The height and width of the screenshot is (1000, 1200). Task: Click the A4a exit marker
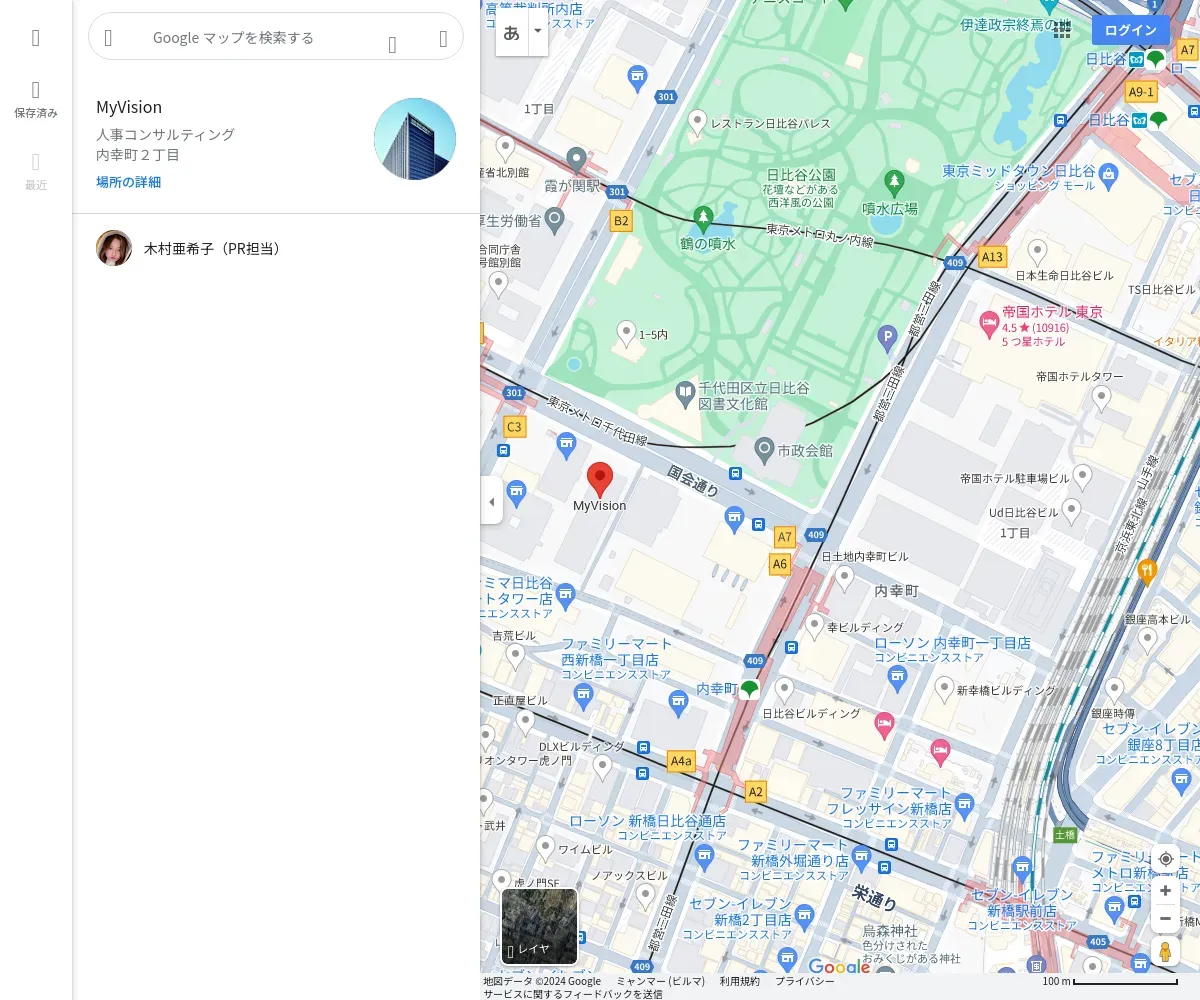pos(681,761)
